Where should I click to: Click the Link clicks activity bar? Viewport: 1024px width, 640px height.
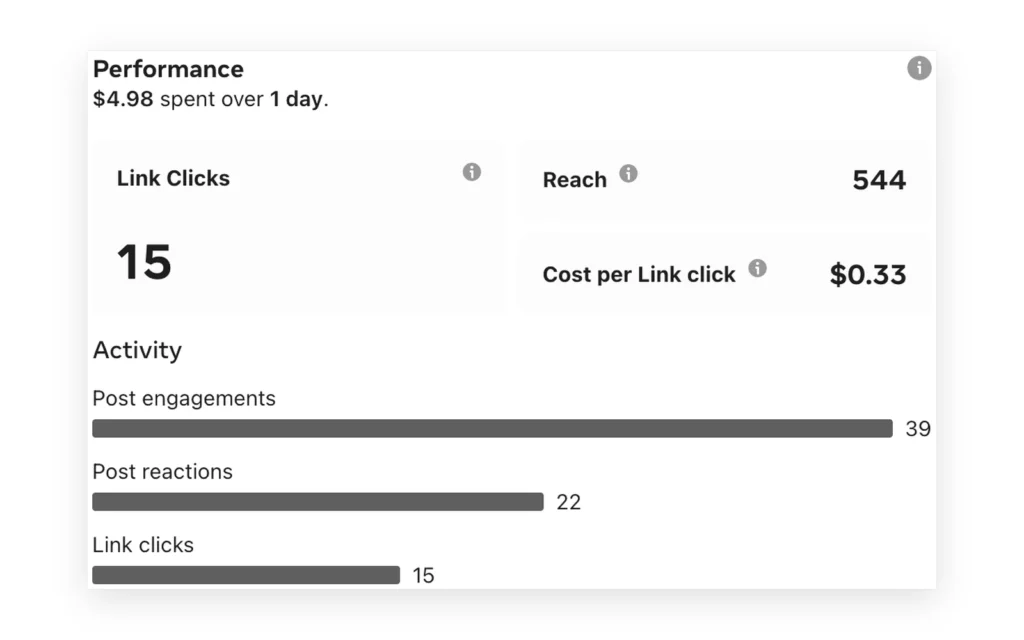tap(246, 575)
